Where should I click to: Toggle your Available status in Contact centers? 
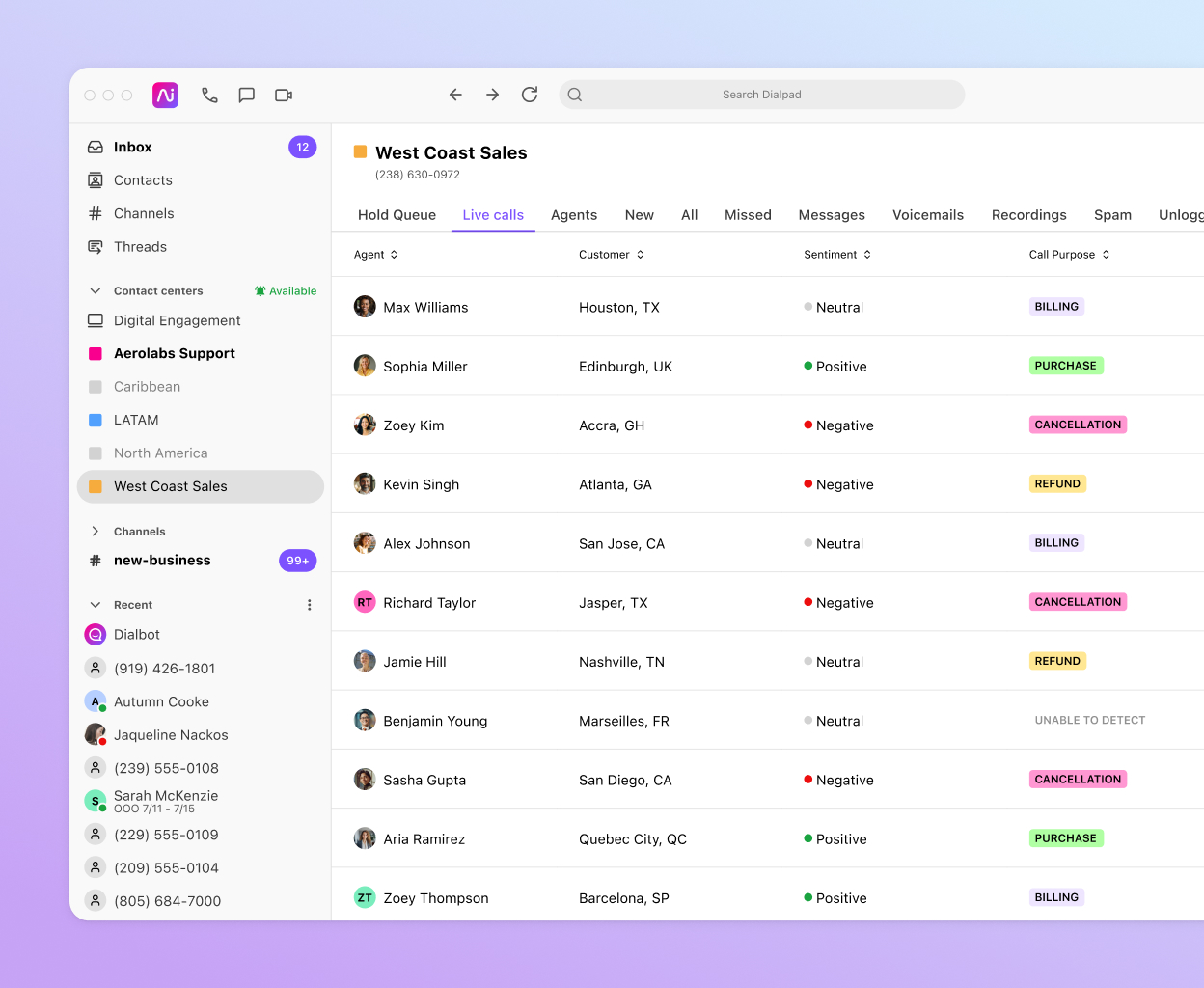286,290
